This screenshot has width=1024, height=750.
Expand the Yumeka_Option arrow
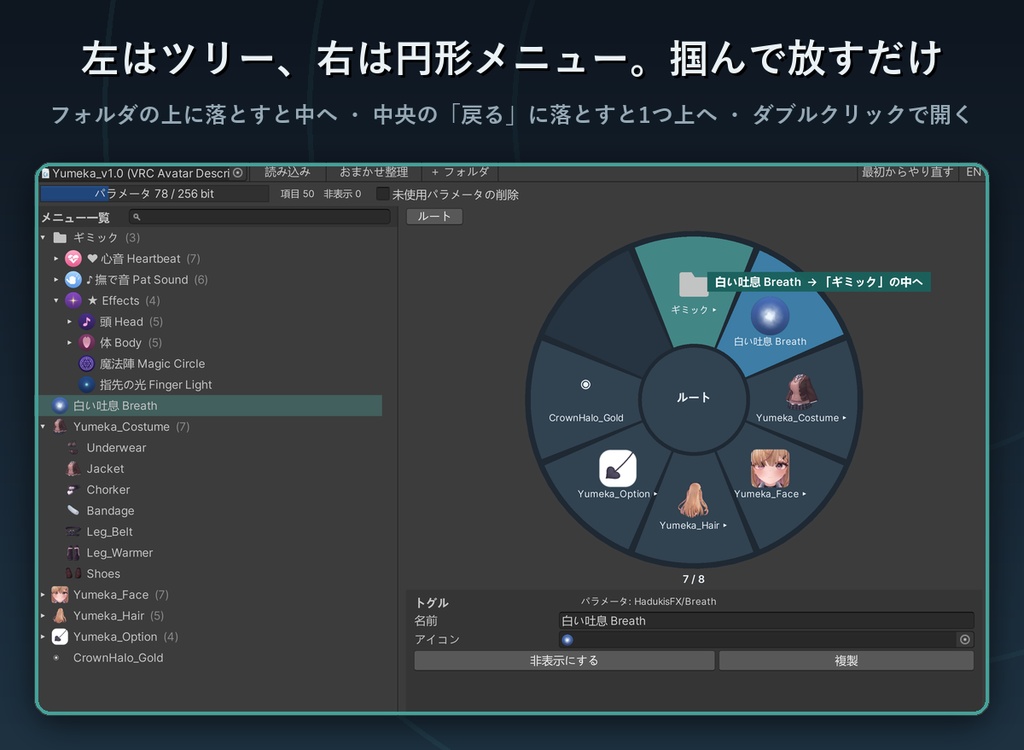tap(43, 636)
